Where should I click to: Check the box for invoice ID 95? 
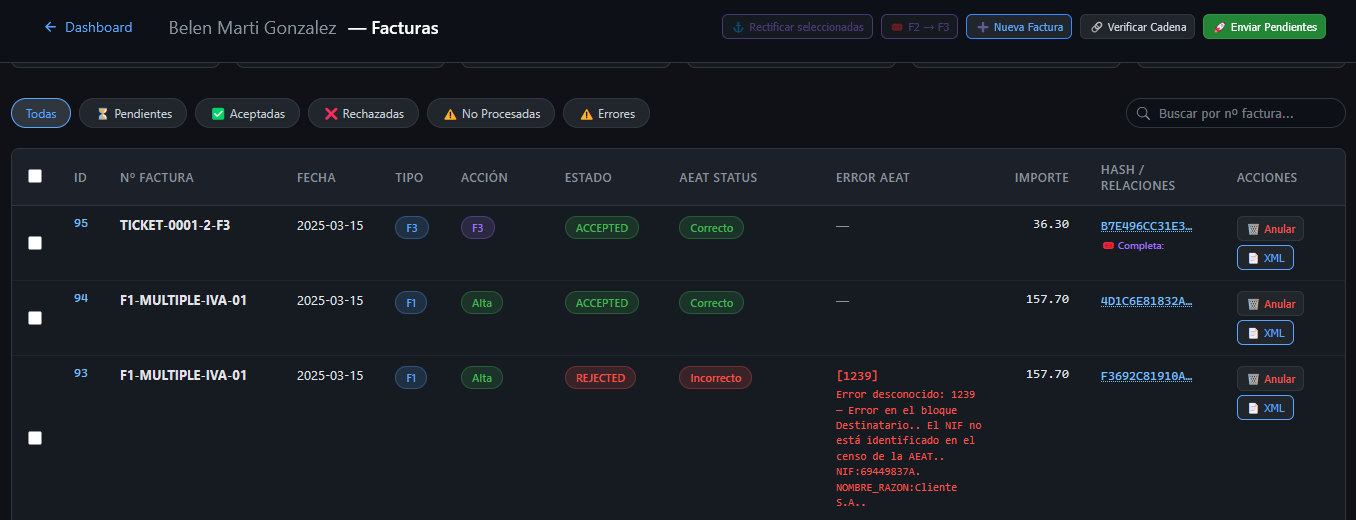(x=35, y=243)
